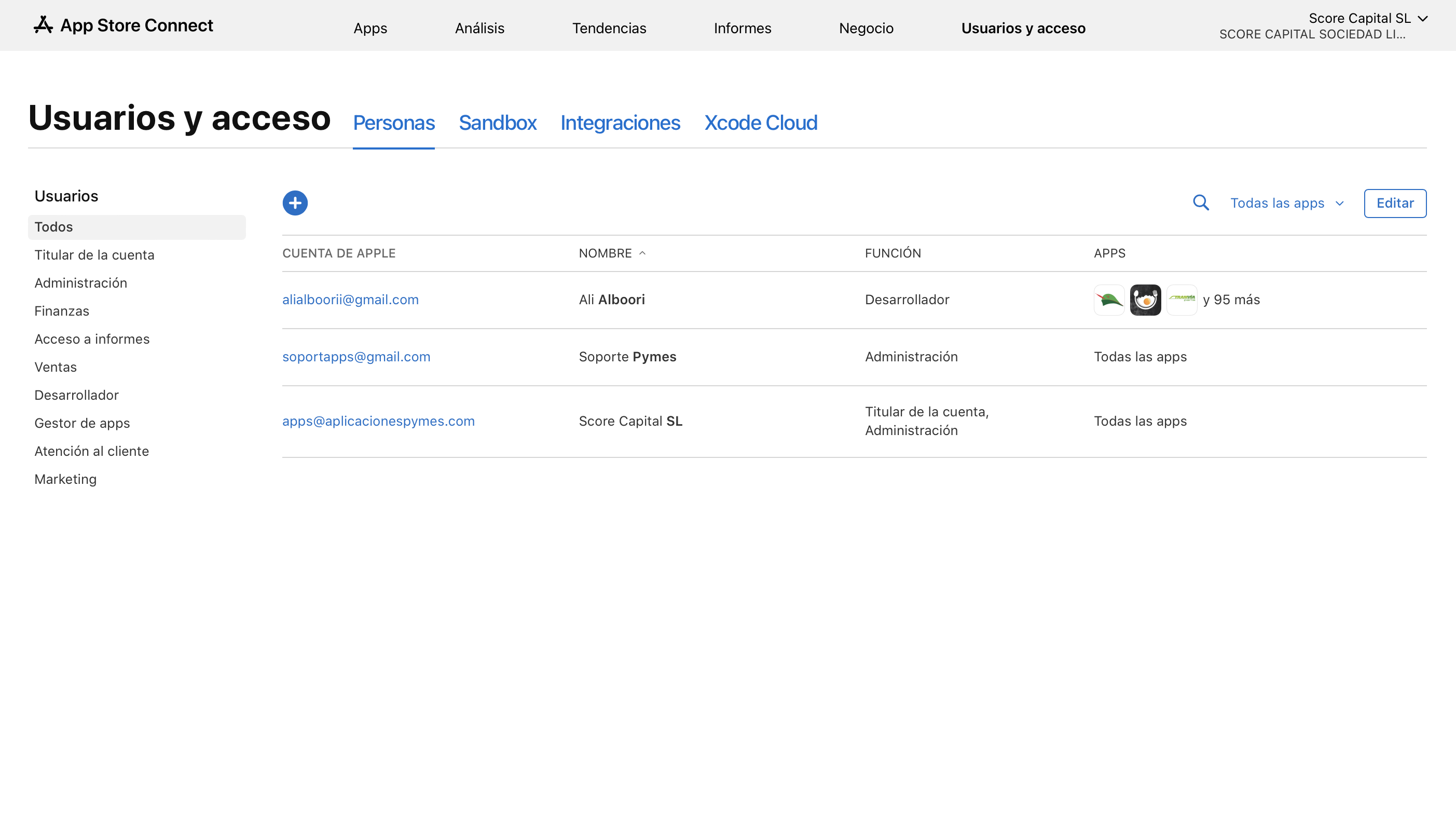Click the name Score Capital SL in table
The width and height of the screenshot is (1456, 813).
630,421
